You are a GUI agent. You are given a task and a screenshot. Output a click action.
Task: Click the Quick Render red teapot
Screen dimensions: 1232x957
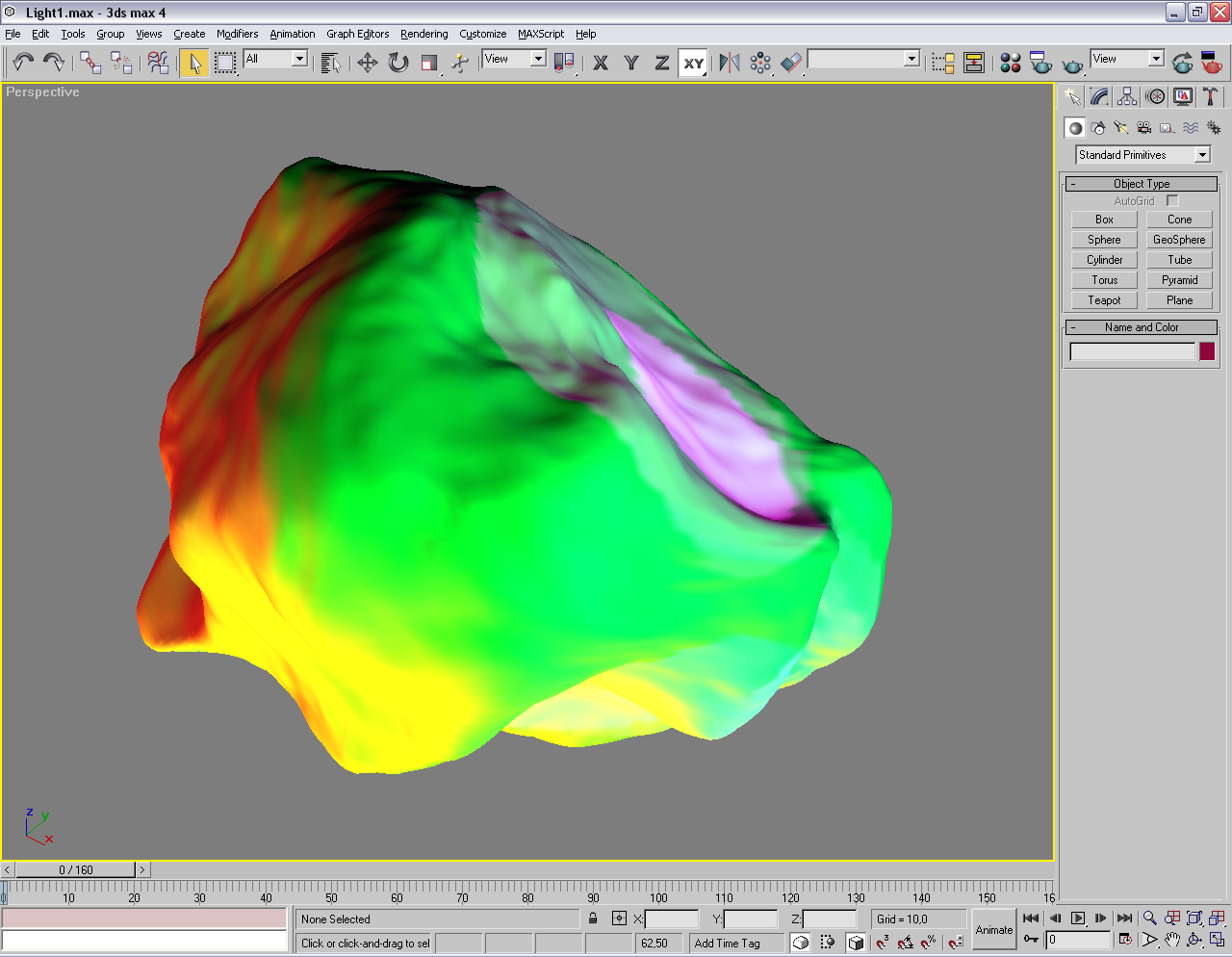1212,64
